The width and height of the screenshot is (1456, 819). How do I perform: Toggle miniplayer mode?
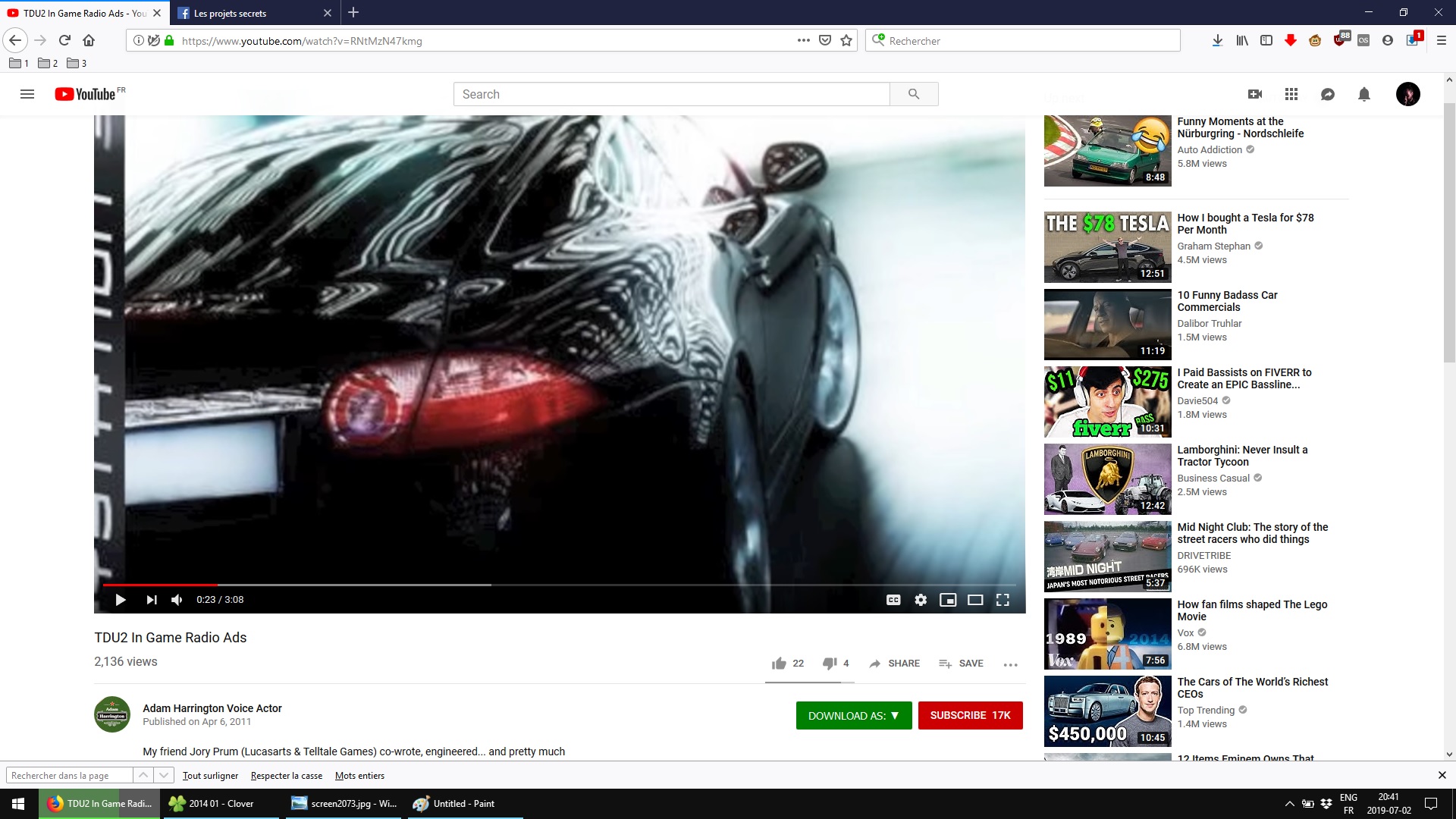[948, 600]
